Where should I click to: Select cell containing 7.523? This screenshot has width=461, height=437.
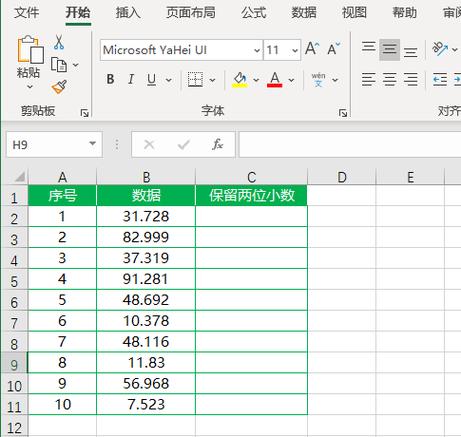tap(146, 404)
